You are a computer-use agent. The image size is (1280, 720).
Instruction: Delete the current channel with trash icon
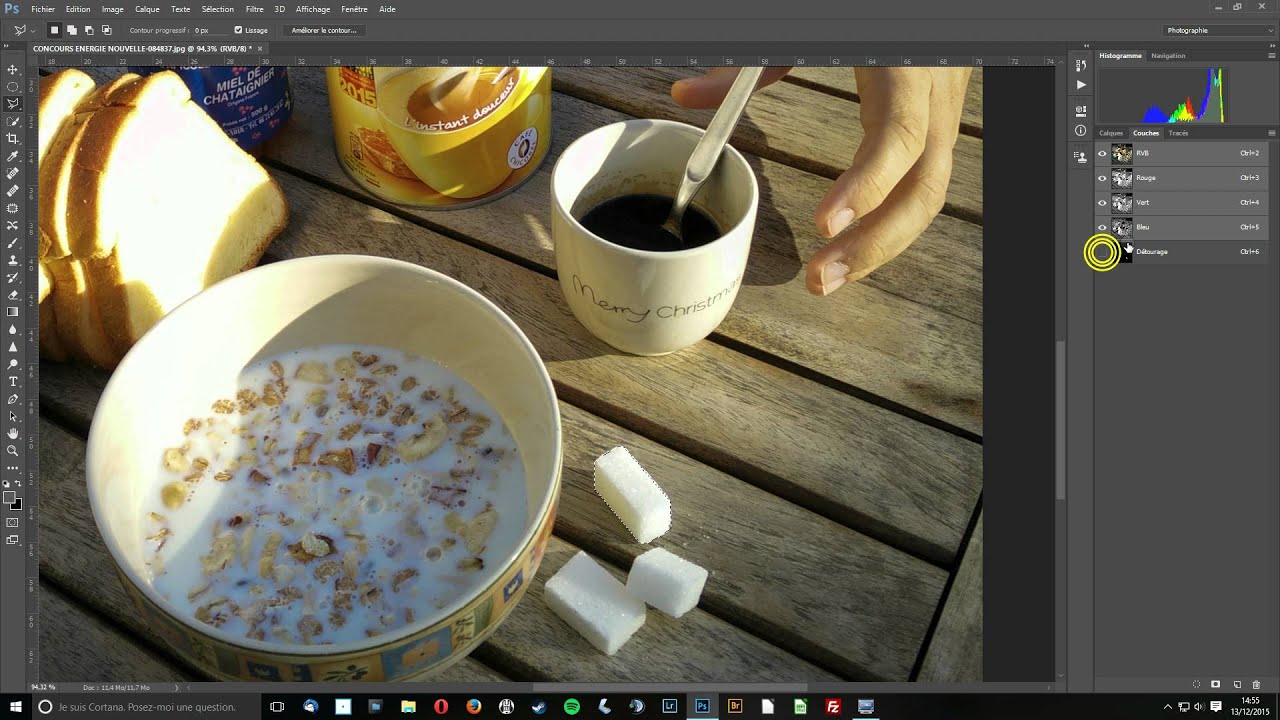coord(1257,684)
